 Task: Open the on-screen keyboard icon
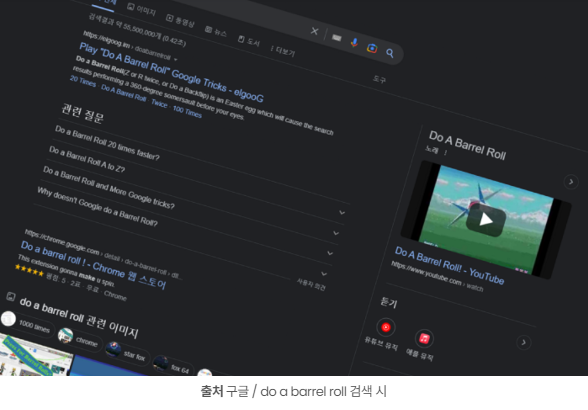click(337, 38)
